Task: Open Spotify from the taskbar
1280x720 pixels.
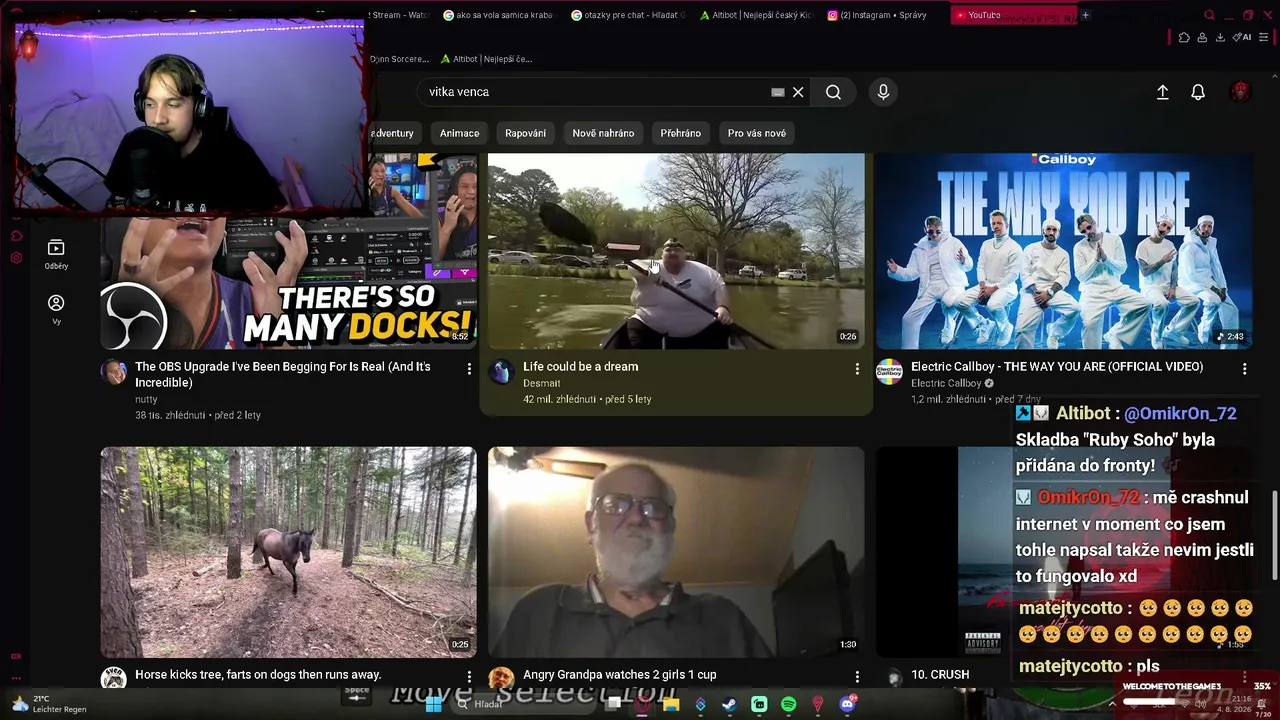Action: pyautogui.click(x=788, y=704)
